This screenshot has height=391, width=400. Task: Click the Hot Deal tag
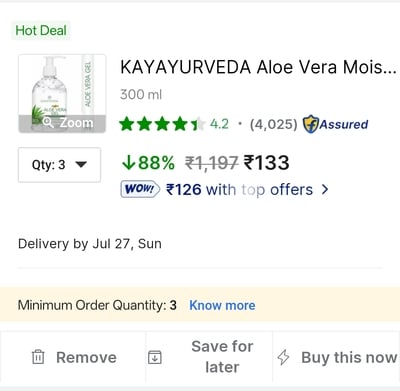(x=41, y=30)
